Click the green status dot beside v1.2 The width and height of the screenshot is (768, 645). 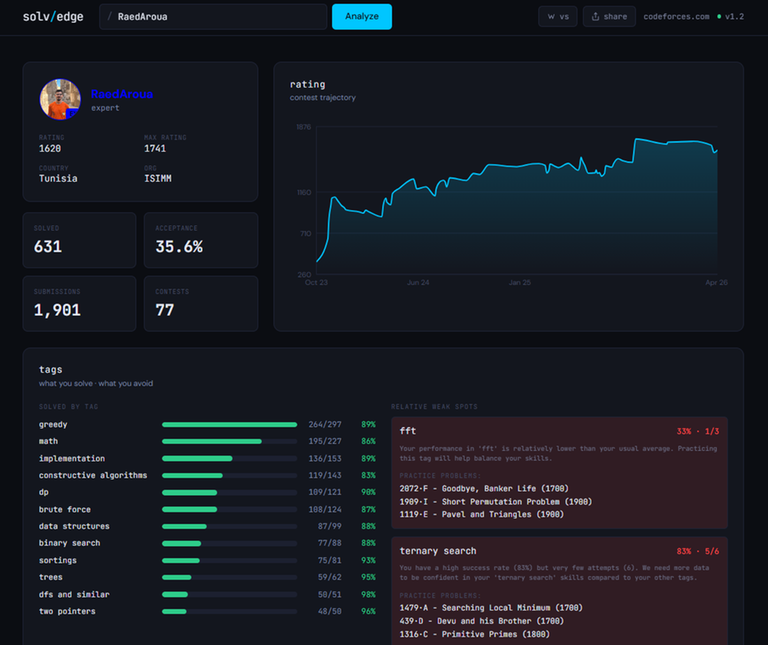click(719, 17)
